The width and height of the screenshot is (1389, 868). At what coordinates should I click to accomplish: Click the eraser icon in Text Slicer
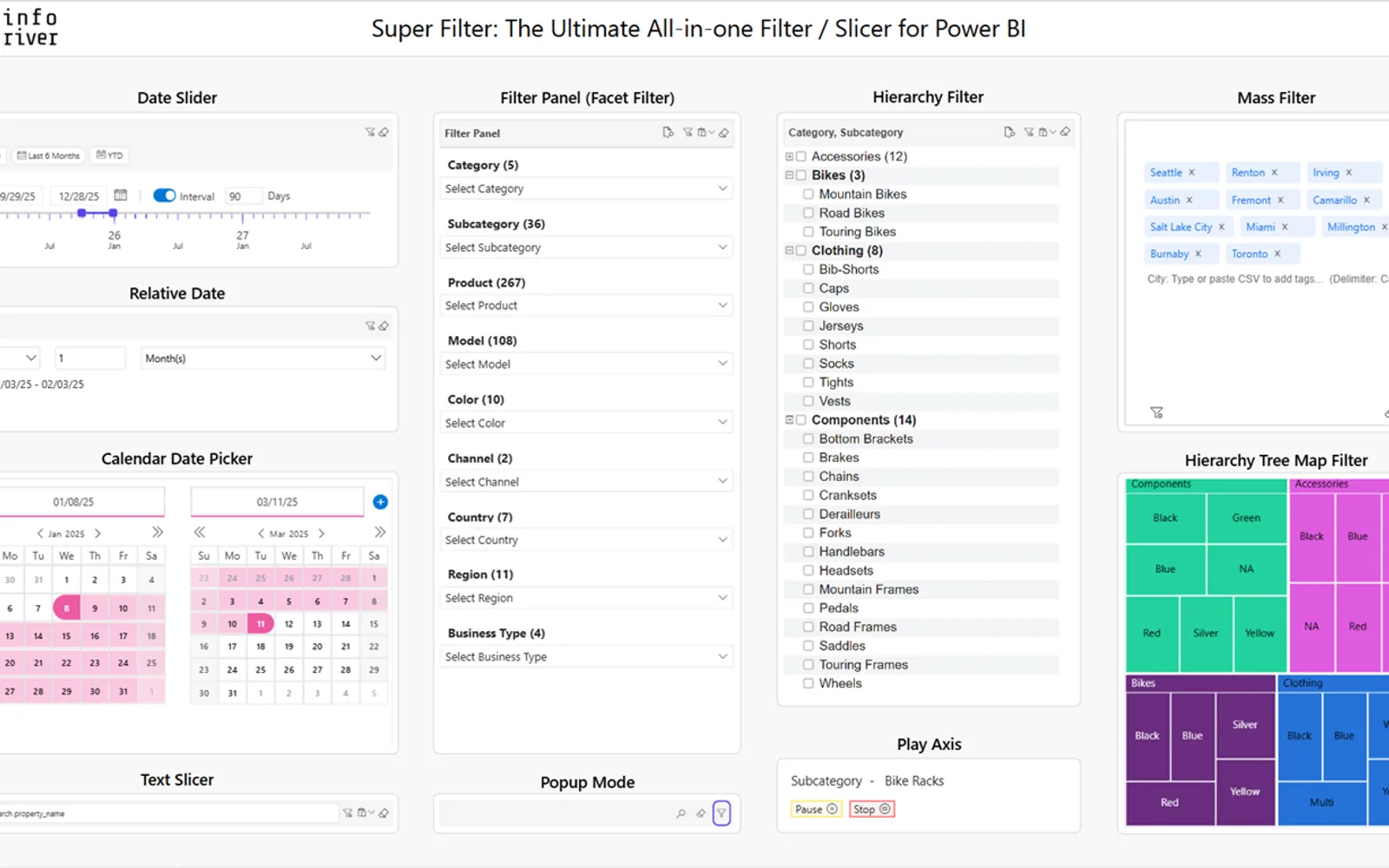[384, 813]
